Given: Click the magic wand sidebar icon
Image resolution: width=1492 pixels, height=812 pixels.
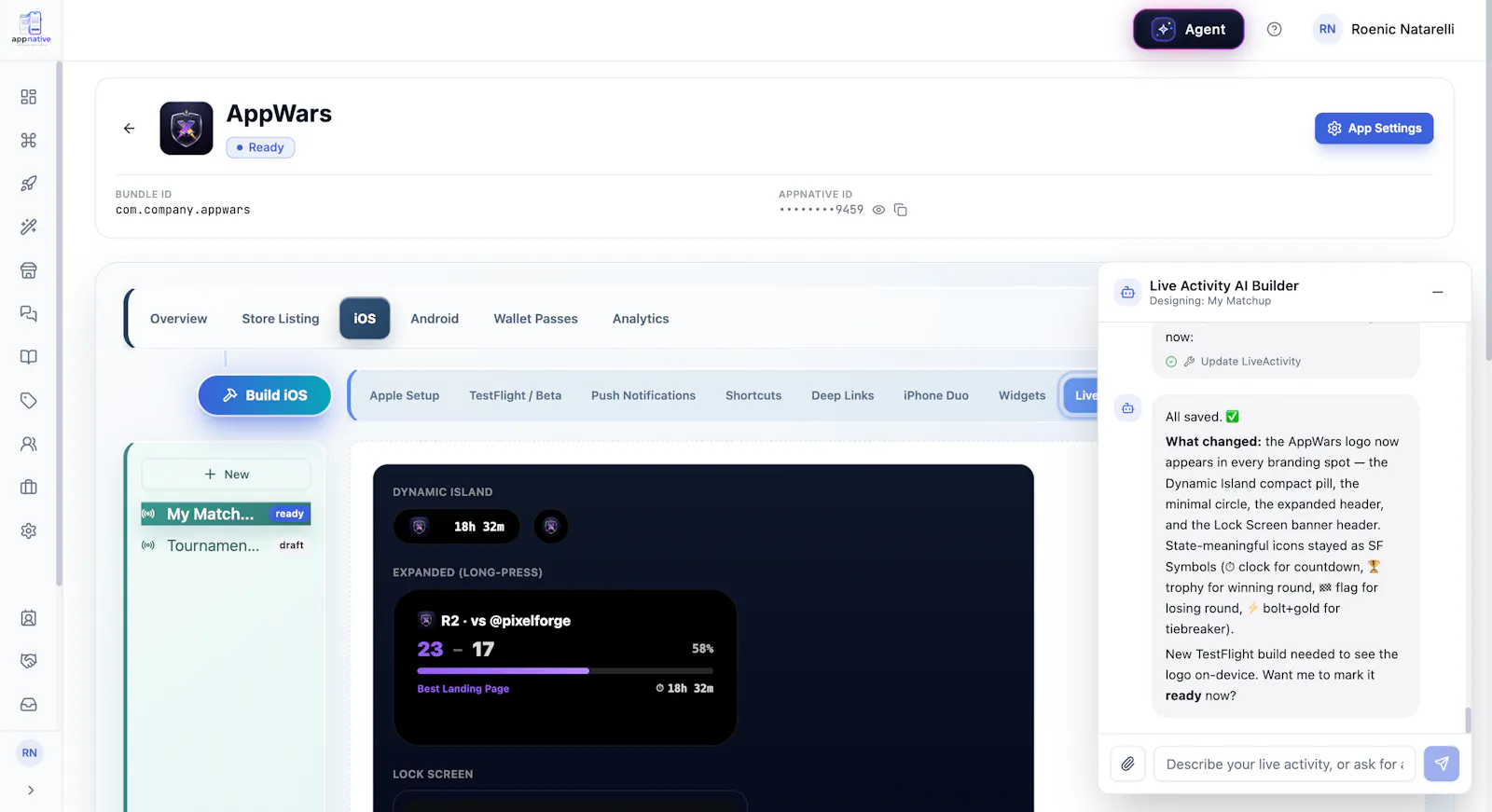Looking at the screenshot, I should coord(29,227).
